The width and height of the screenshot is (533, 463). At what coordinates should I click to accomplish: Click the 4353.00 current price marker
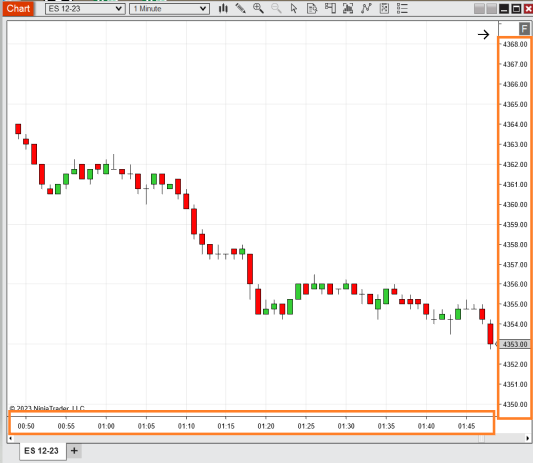pos(514,344)
